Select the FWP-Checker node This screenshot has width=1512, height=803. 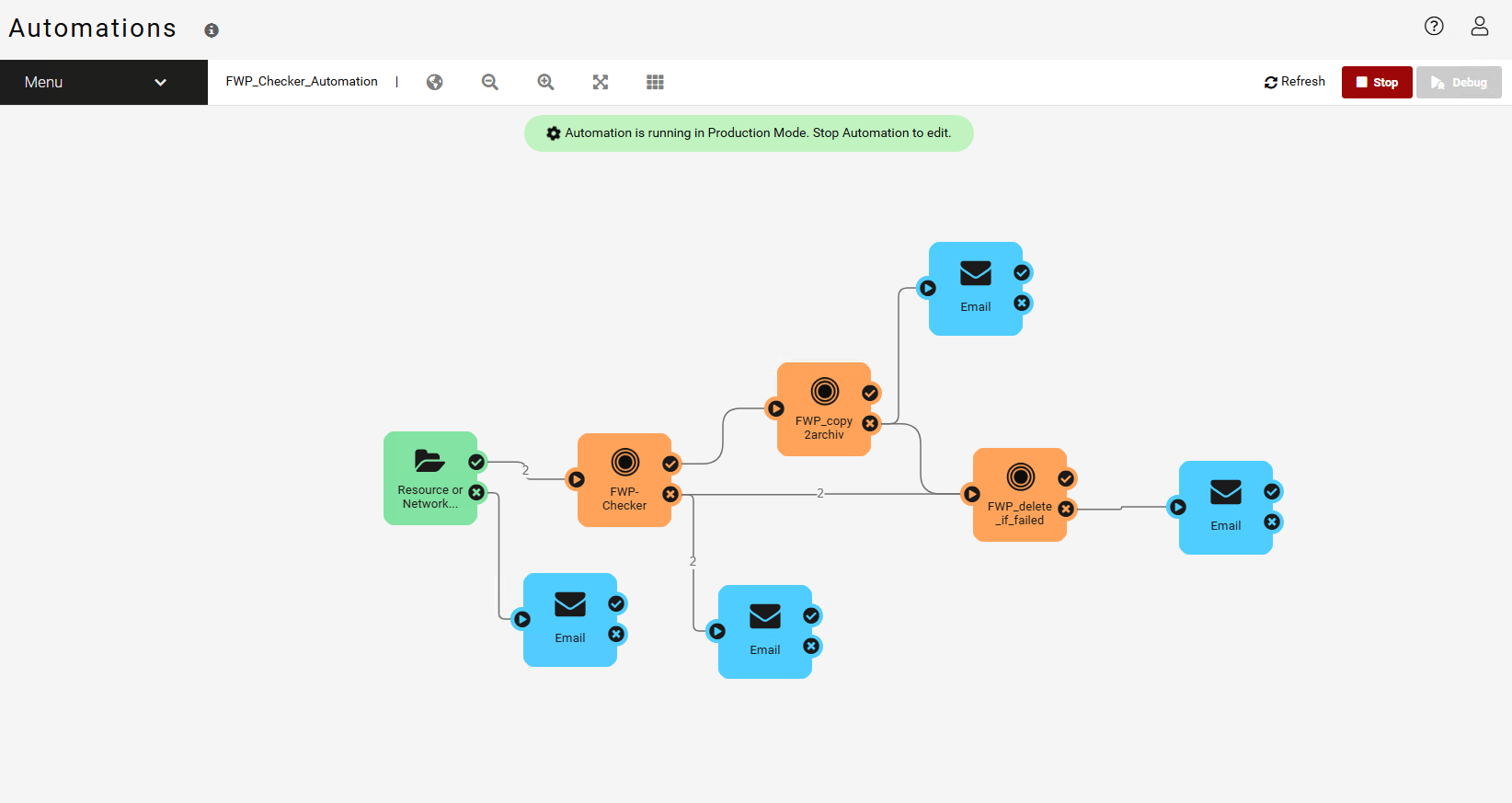[x=624, y=479]
